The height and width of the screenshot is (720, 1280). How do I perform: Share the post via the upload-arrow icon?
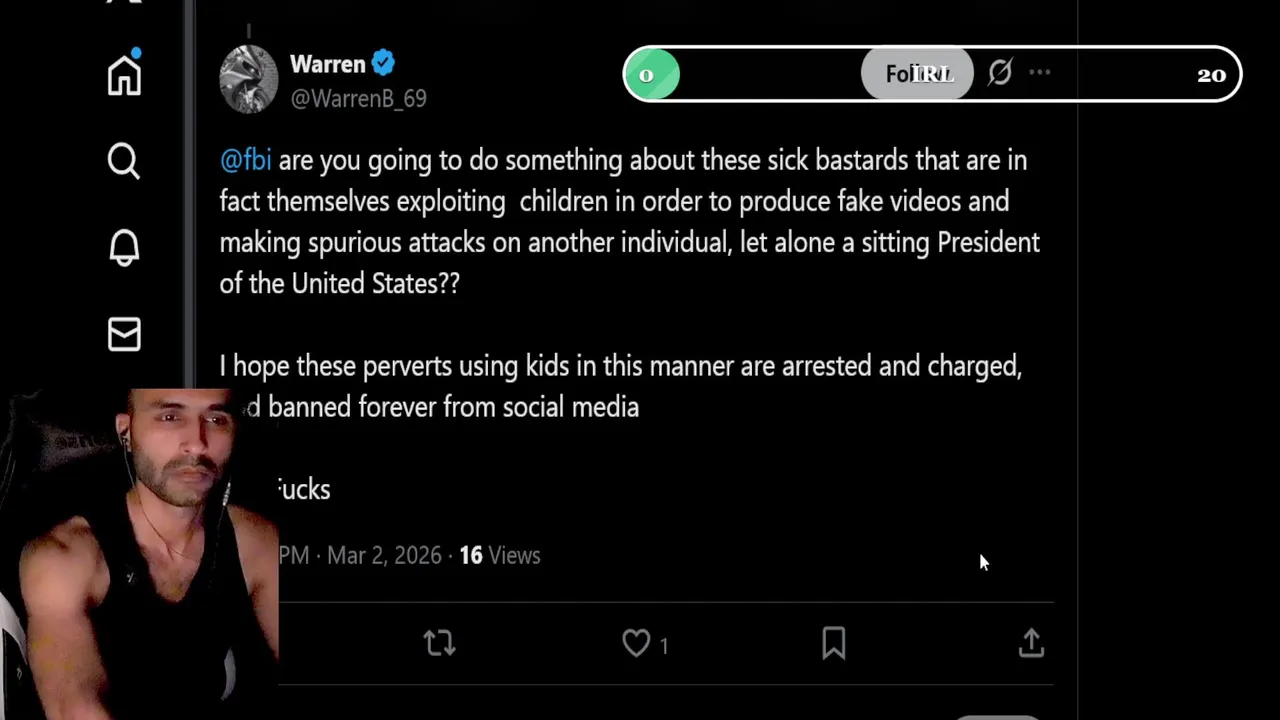coord(1031,643)
